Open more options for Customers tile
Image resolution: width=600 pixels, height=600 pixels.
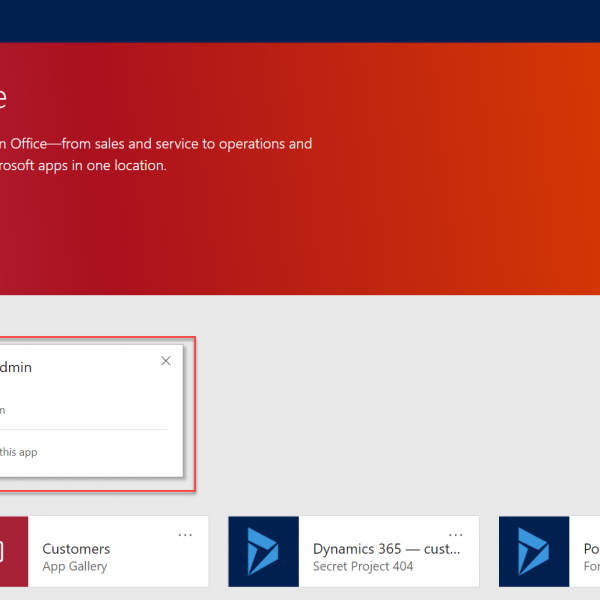pyautogui.click(x=185, y=535)
